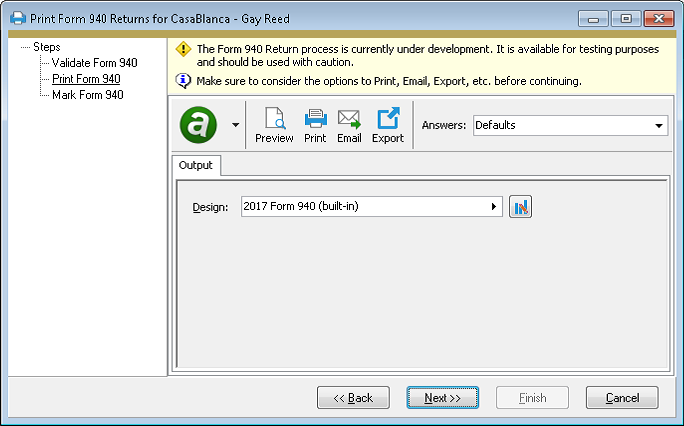Click the blue information icon in the notice
The width and height of the screenshot is (684, 426).
pyautogui.click(x=183, y=81)
